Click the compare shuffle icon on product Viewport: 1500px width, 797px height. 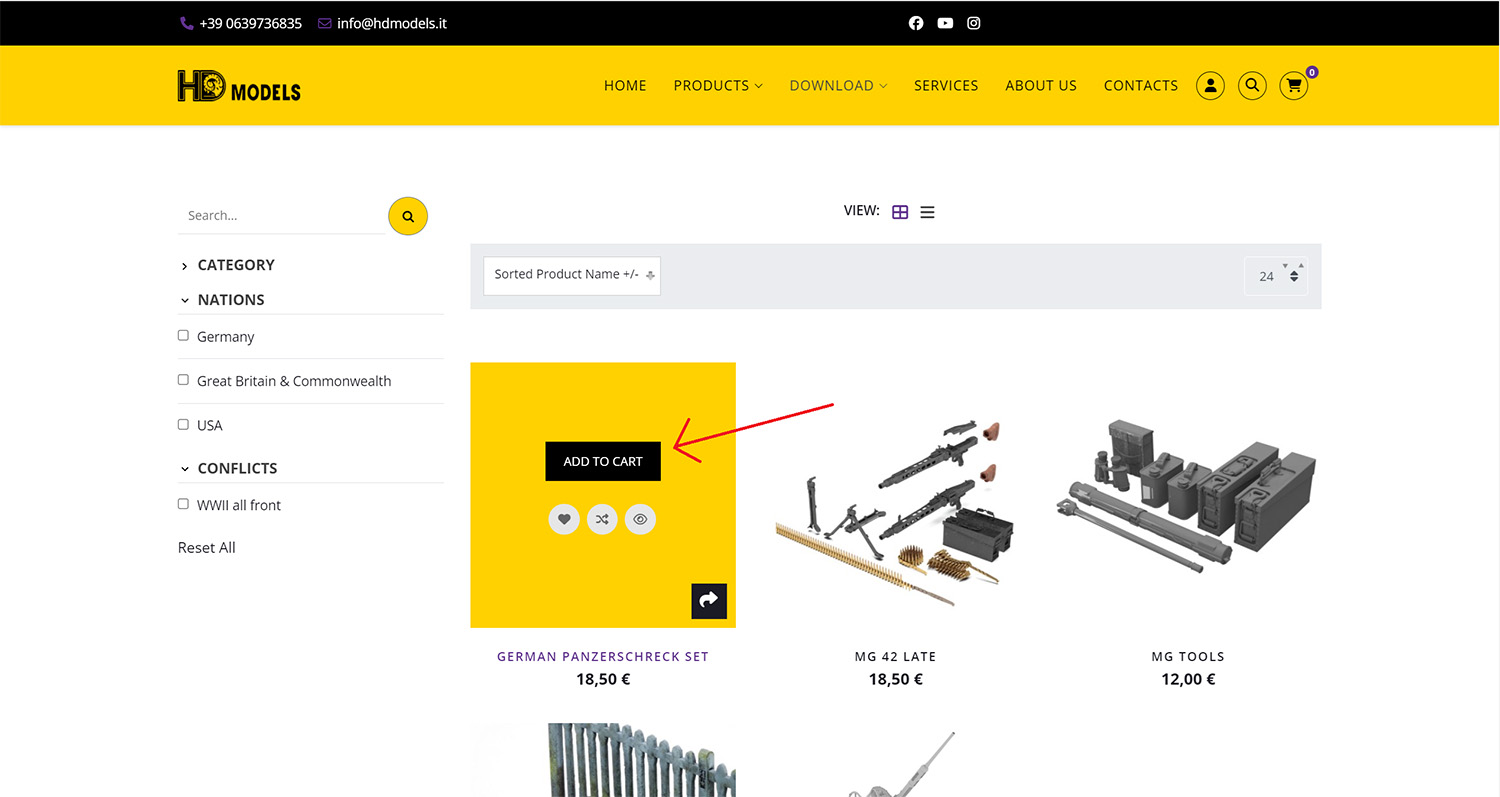(x=602, y=520)
